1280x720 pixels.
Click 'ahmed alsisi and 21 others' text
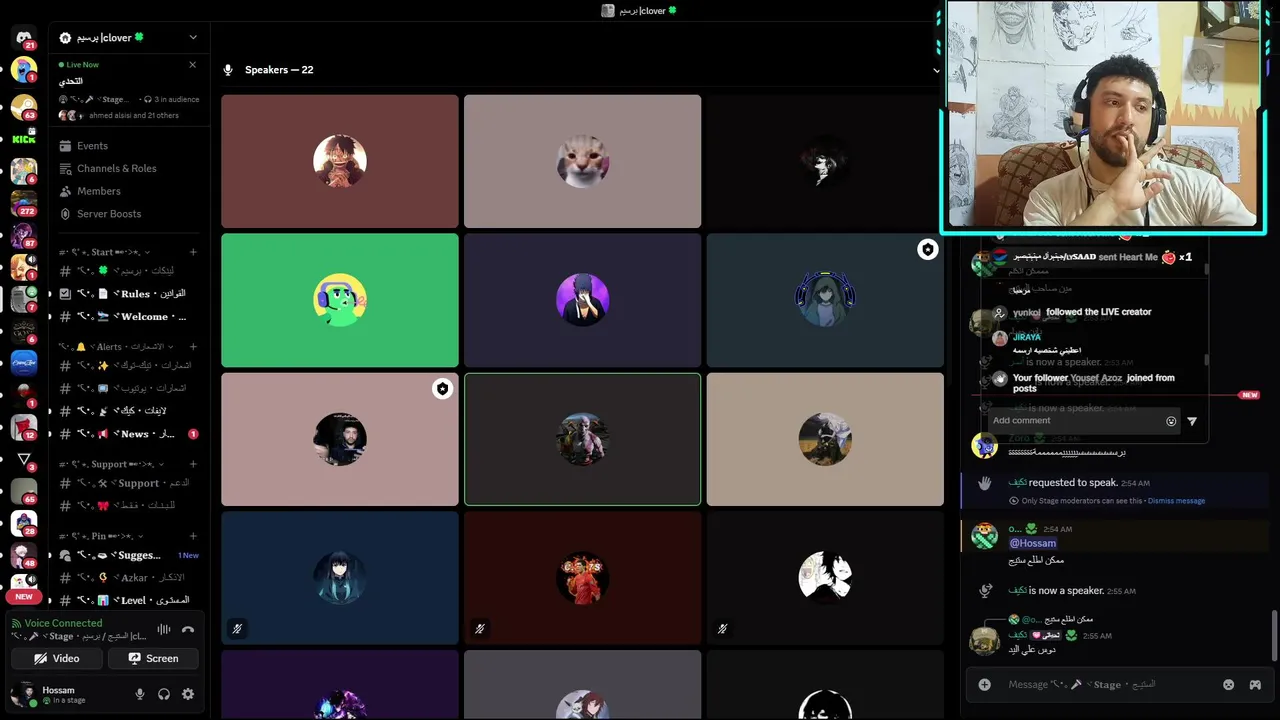coord(134,115)
